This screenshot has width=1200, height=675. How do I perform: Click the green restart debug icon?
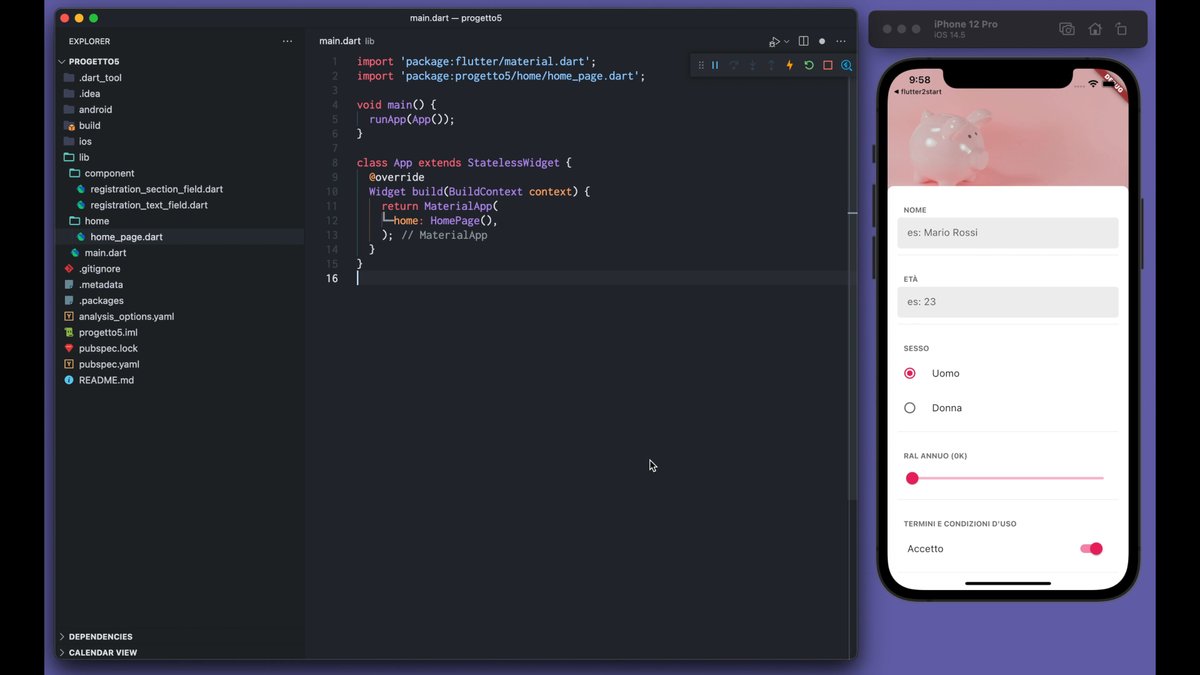pos(809,65)
